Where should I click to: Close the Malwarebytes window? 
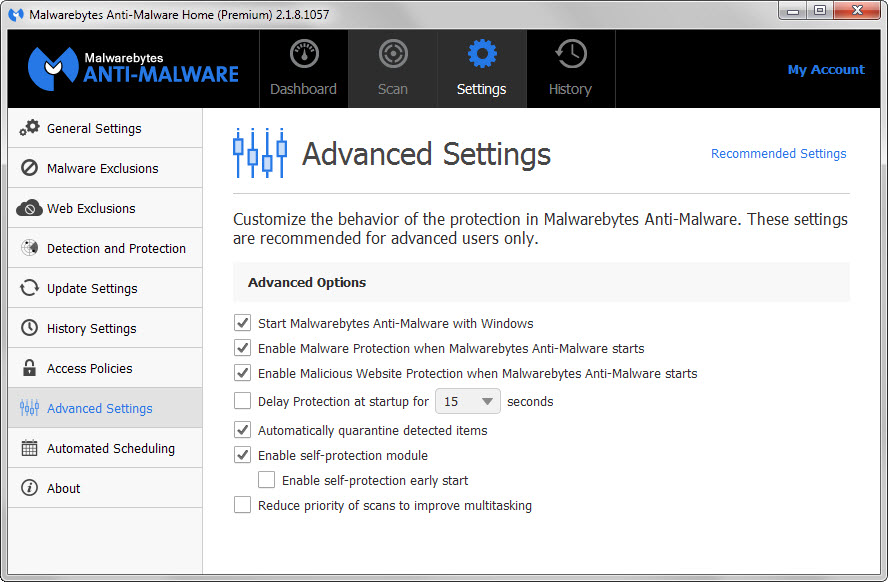pos(858,11)
